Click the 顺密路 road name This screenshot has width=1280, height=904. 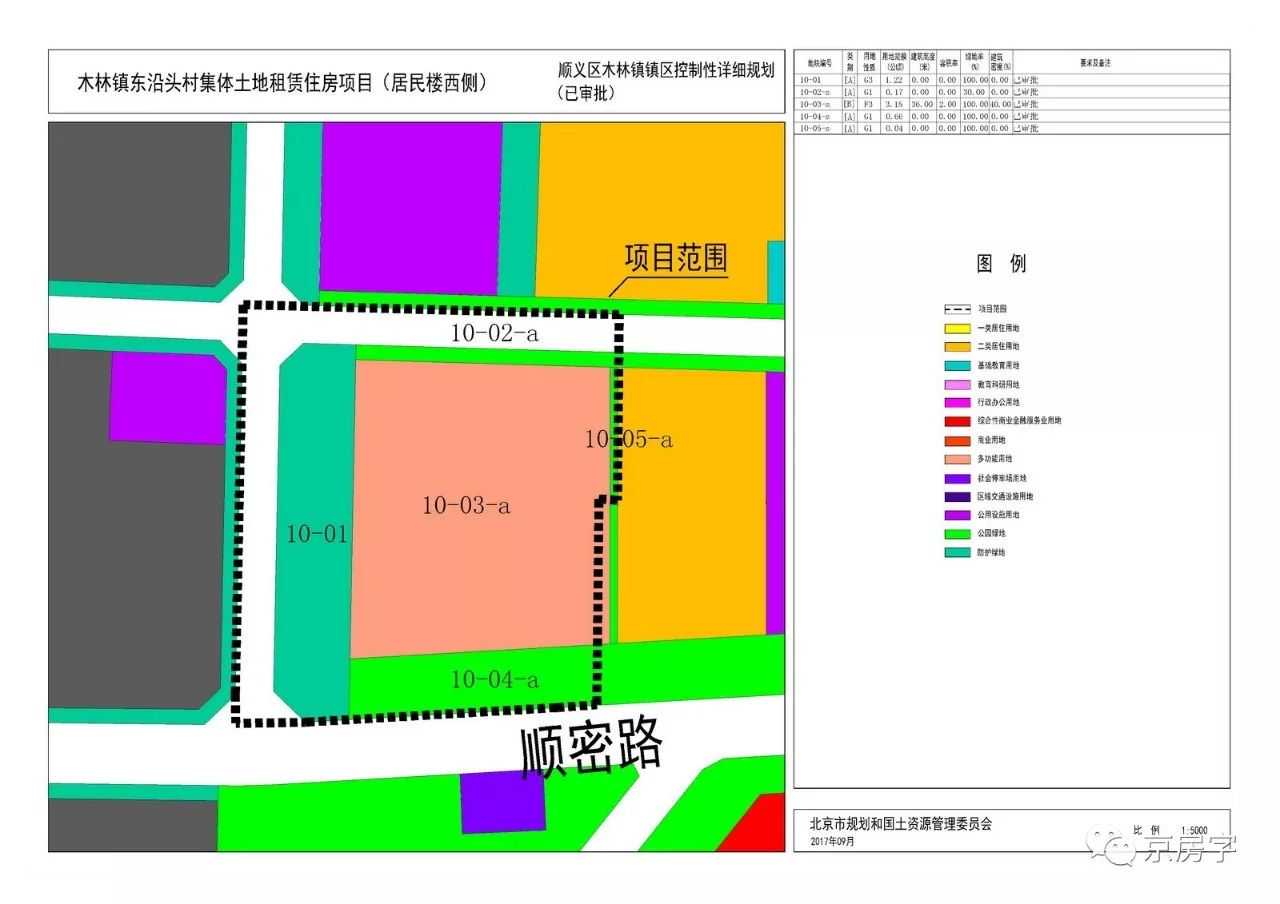[591, 748]
